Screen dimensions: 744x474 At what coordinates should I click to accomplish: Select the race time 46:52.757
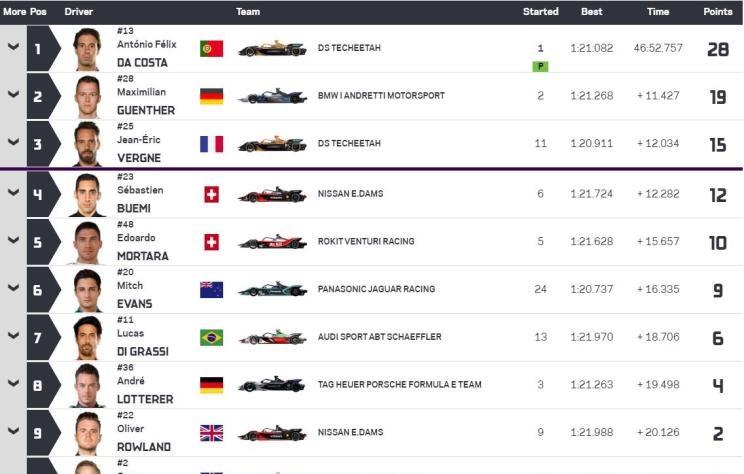click(658, 48)
